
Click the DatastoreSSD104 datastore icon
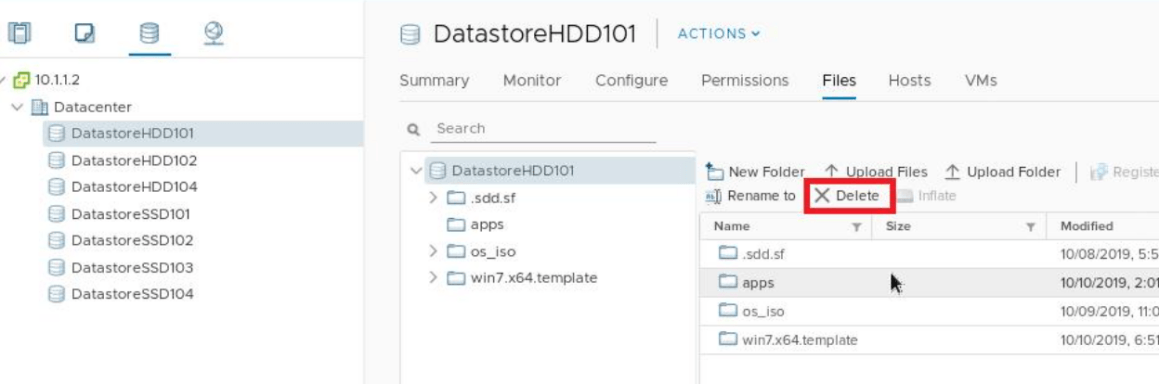pyautogui.click(x=56, y=294)
